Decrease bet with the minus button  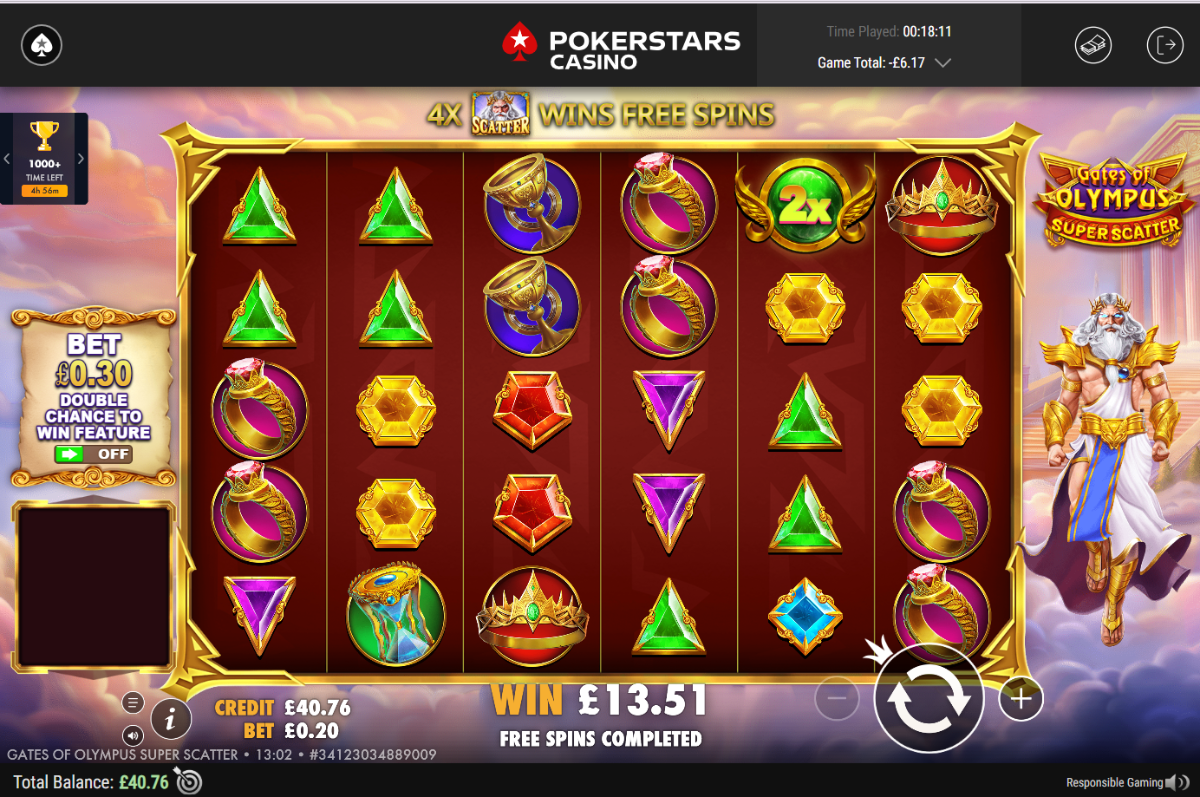click(837, 698)
